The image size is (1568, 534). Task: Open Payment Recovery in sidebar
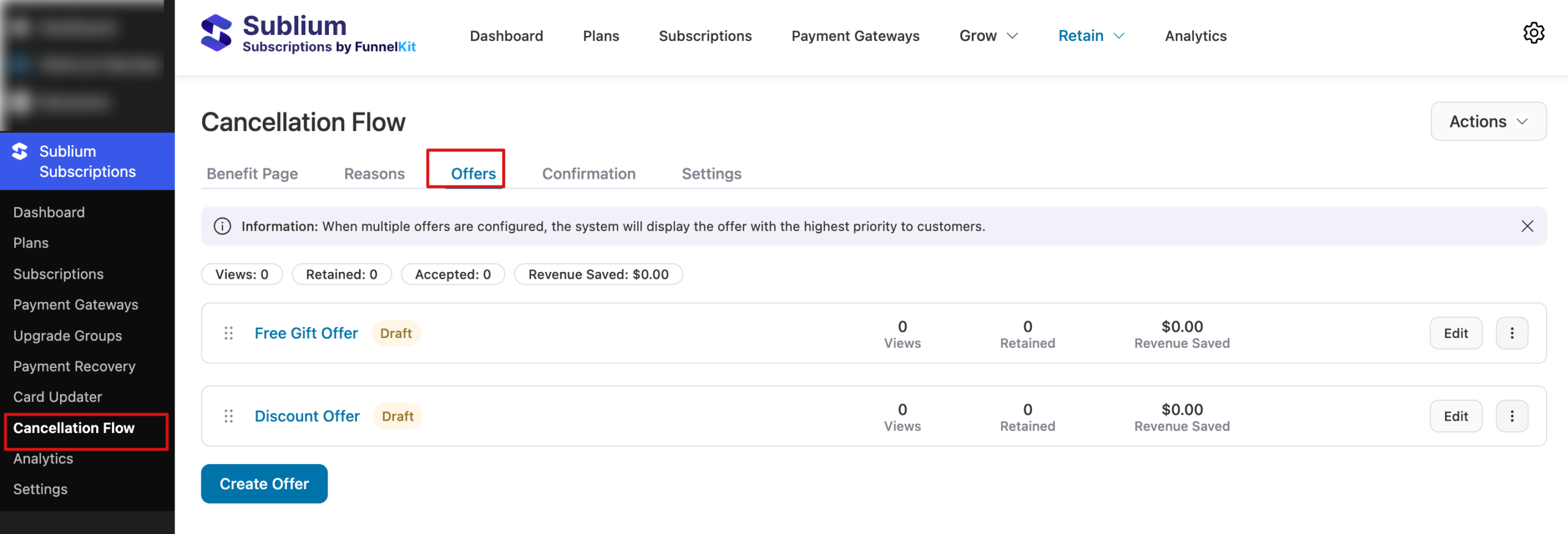tap(74, 366)
